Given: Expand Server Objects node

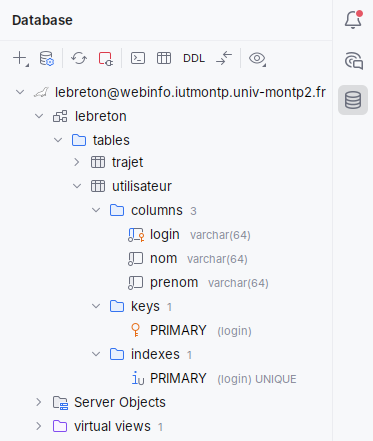Looking at the screenshot, I should (x=39, y=402).
